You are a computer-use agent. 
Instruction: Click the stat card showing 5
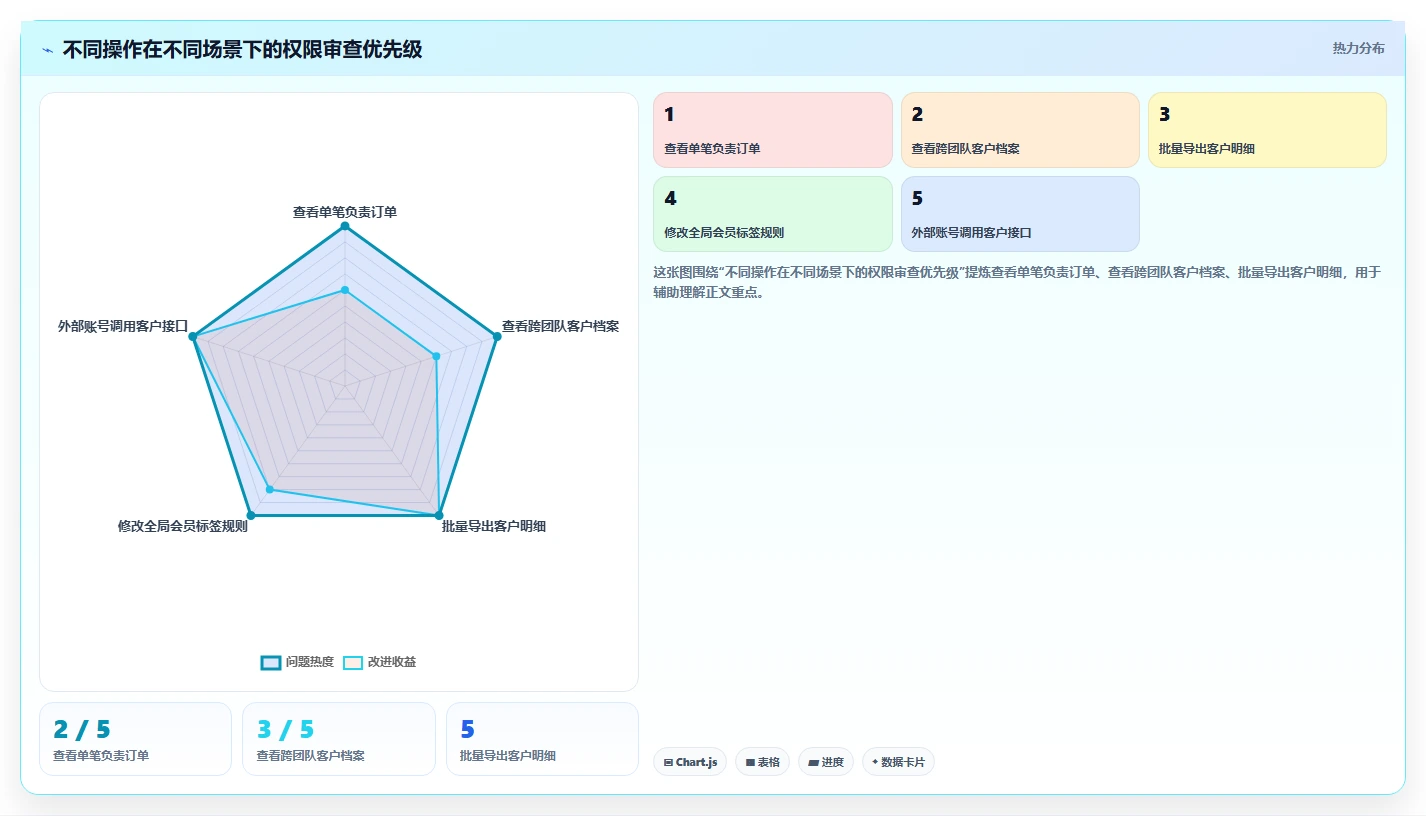coord(542,739)
